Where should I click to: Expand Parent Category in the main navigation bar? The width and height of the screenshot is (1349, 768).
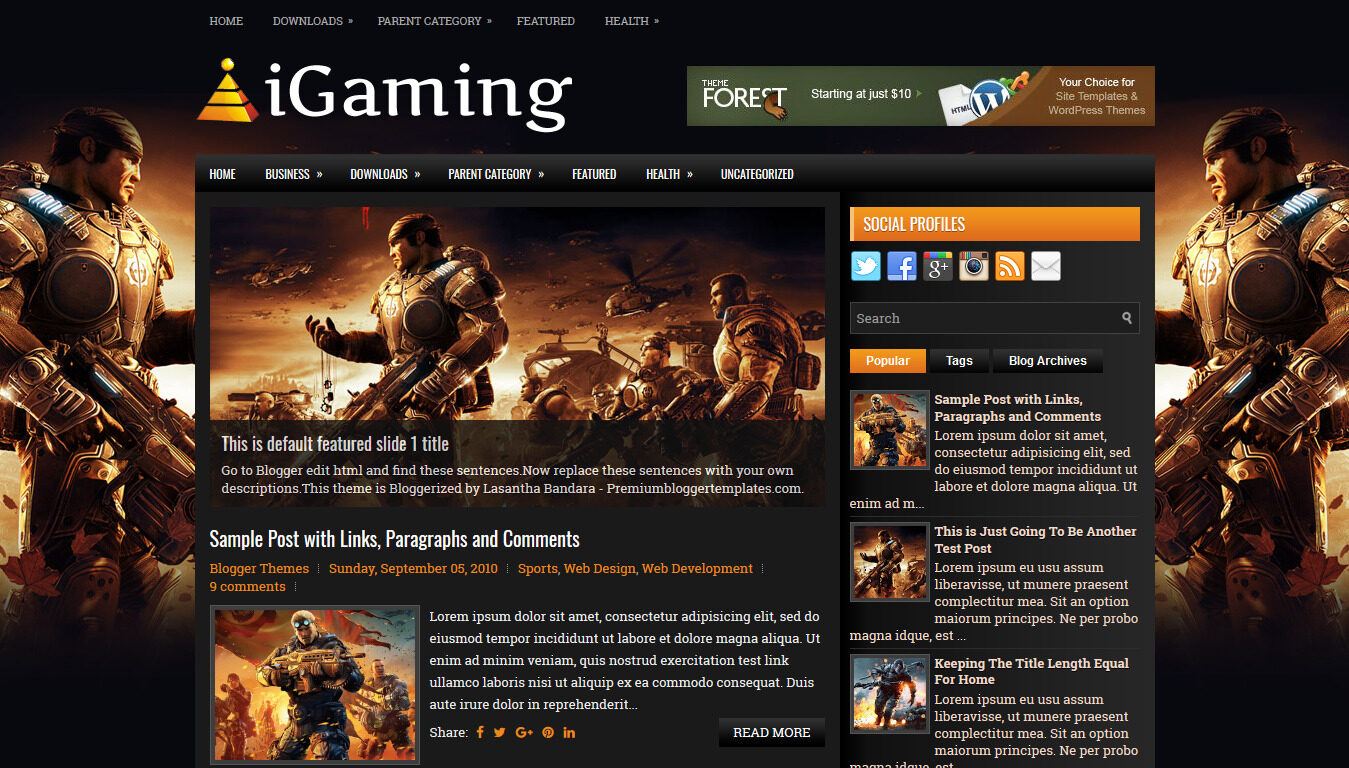tap(496, 174)
